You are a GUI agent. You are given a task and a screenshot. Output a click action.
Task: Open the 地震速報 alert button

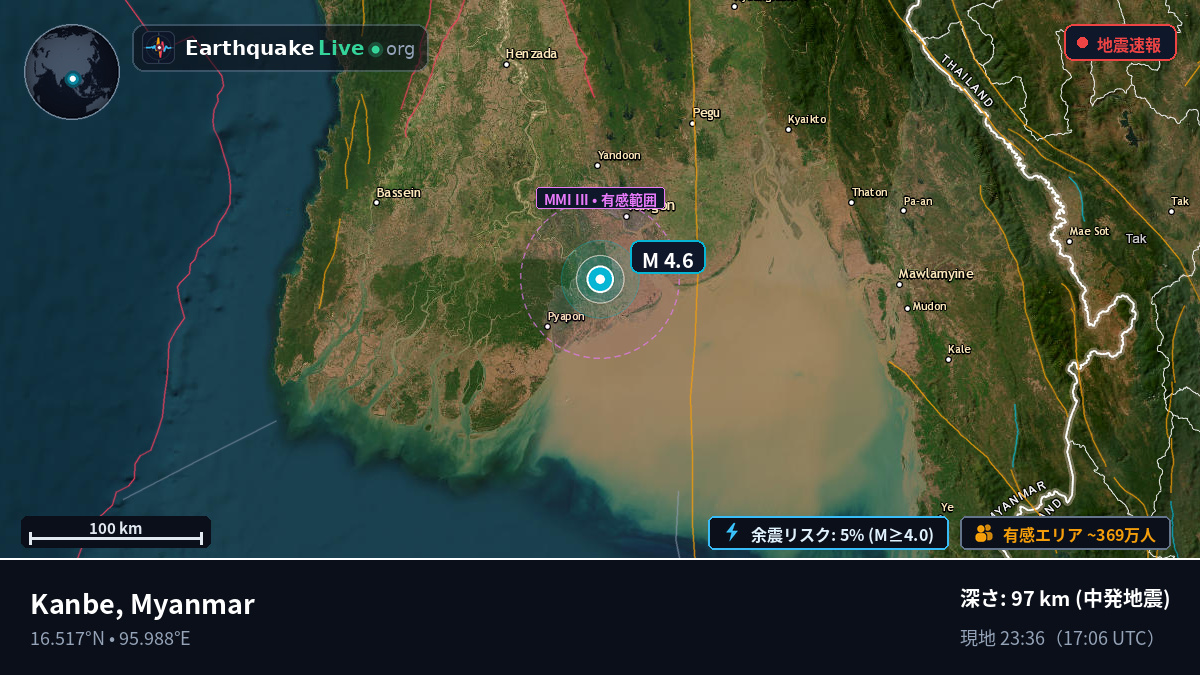pos(1120,43)
